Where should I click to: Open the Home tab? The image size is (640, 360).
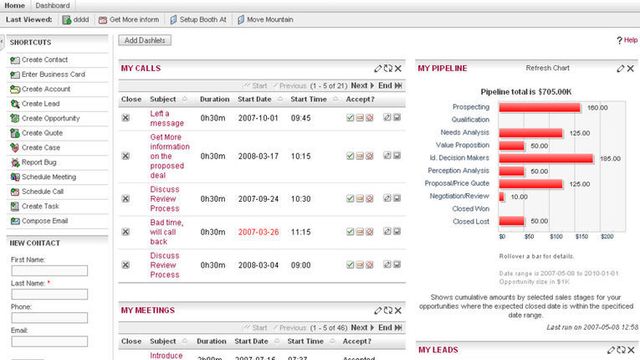14,5
